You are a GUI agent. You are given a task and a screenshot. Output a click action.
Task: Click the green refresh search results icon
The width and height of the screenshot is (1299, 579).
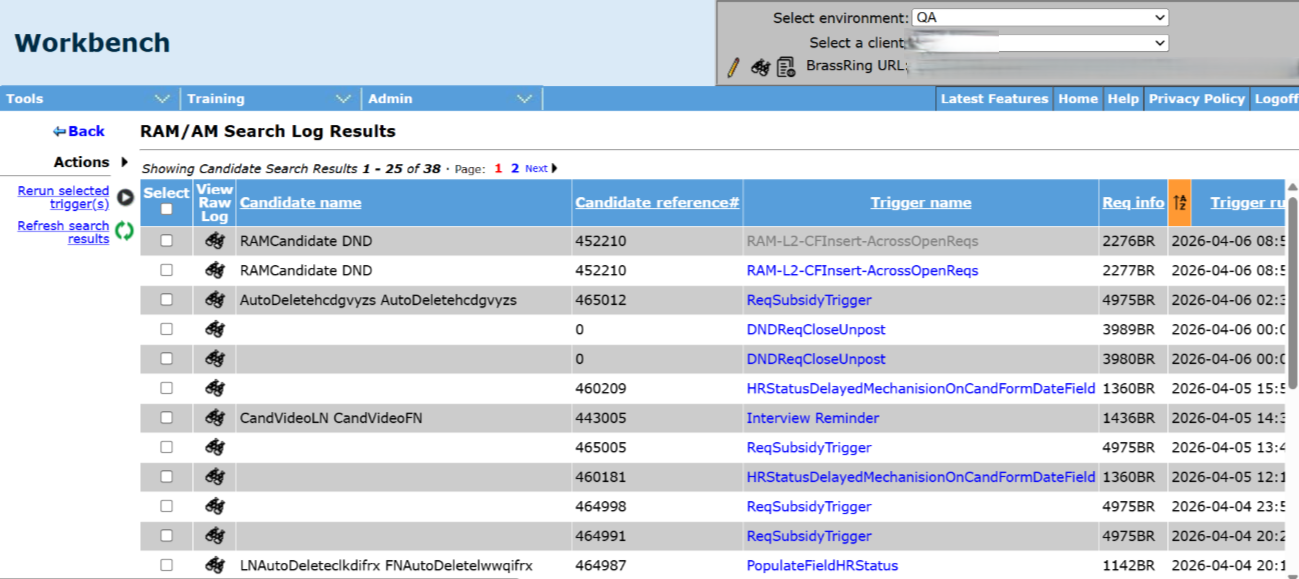125,232
